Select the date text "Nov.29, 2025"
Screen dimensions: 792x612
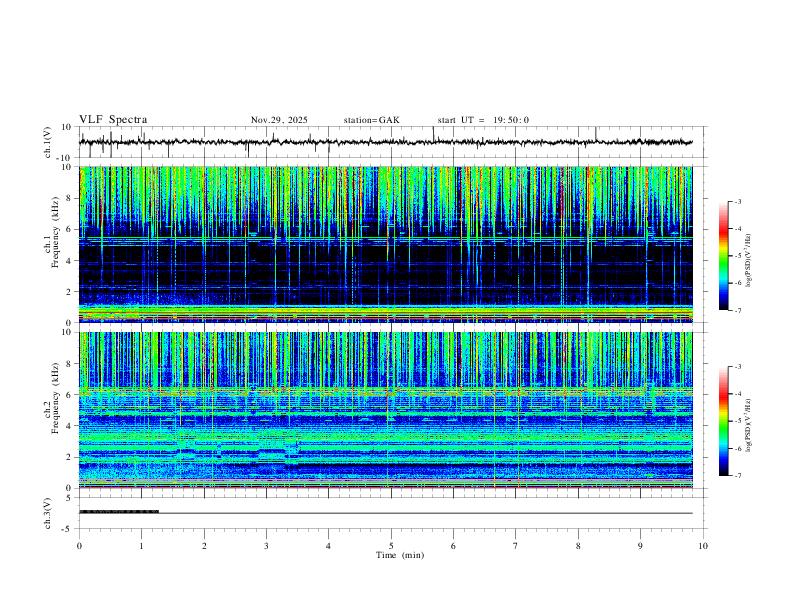pos(279,120)
